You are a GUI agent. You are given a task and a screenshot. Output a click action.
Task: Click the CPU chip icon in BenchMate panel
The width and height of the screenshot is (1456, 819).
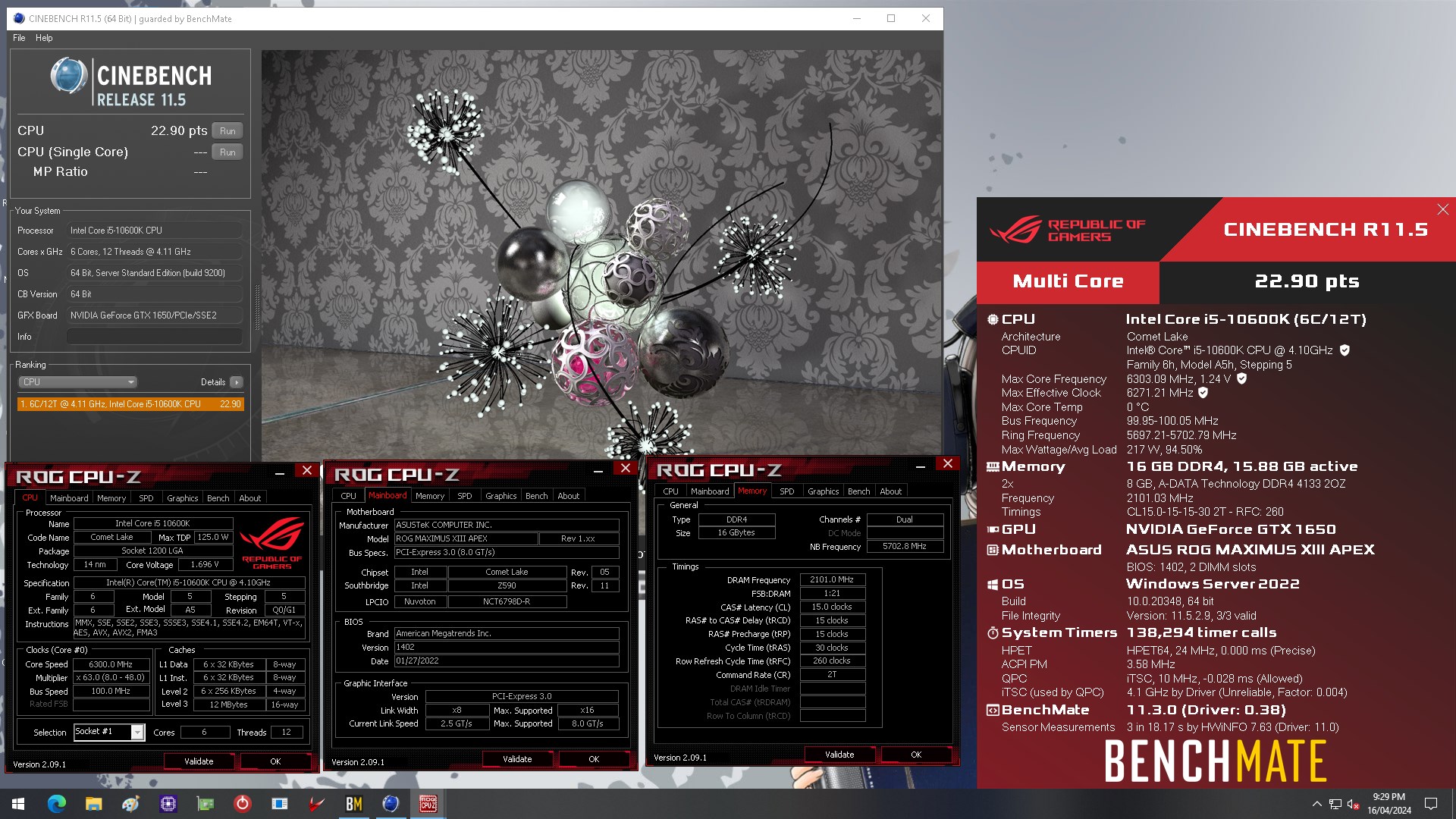point(993,320)
